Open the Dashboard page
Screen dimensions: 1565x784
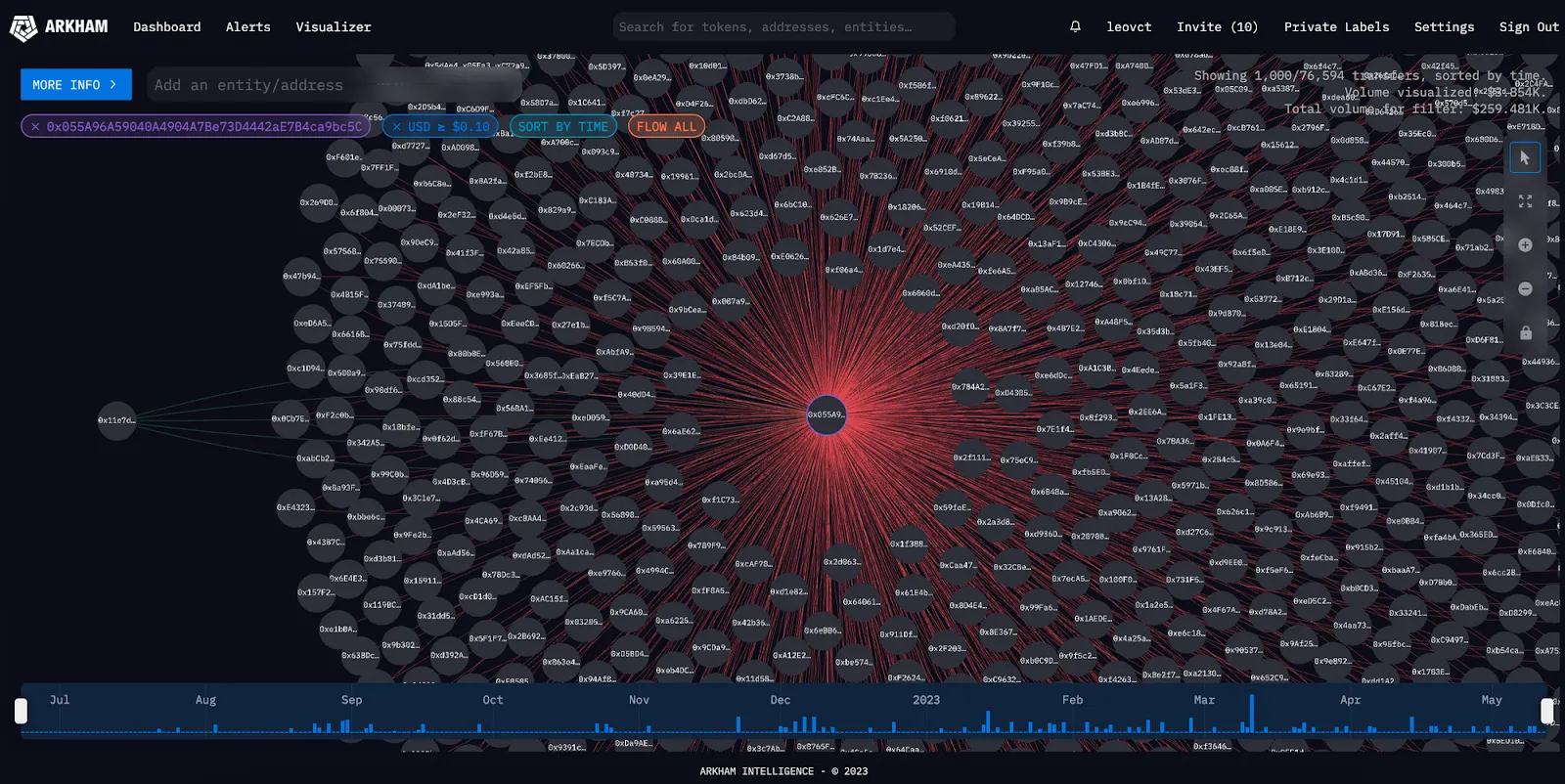coord(167,26)
